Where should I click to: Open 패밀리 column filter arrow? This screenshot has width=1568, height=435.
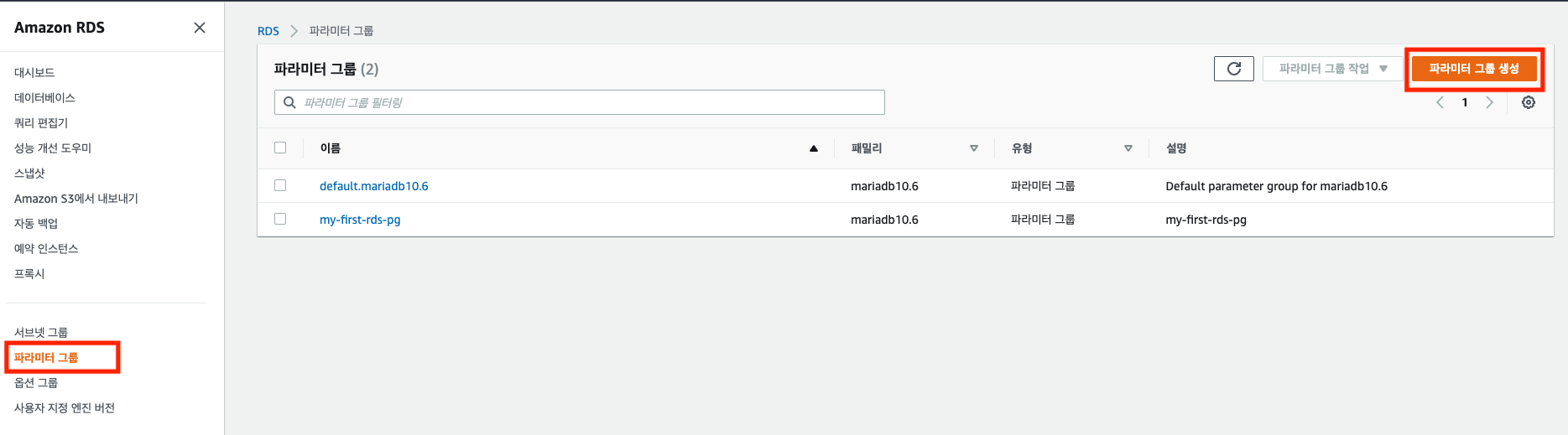(974, 148)
